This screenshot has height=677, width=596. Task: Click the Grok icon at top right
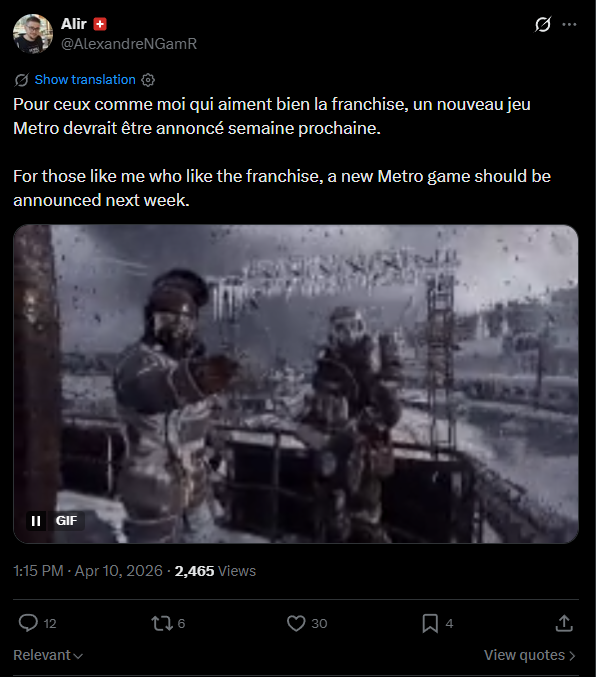(542, 24)
